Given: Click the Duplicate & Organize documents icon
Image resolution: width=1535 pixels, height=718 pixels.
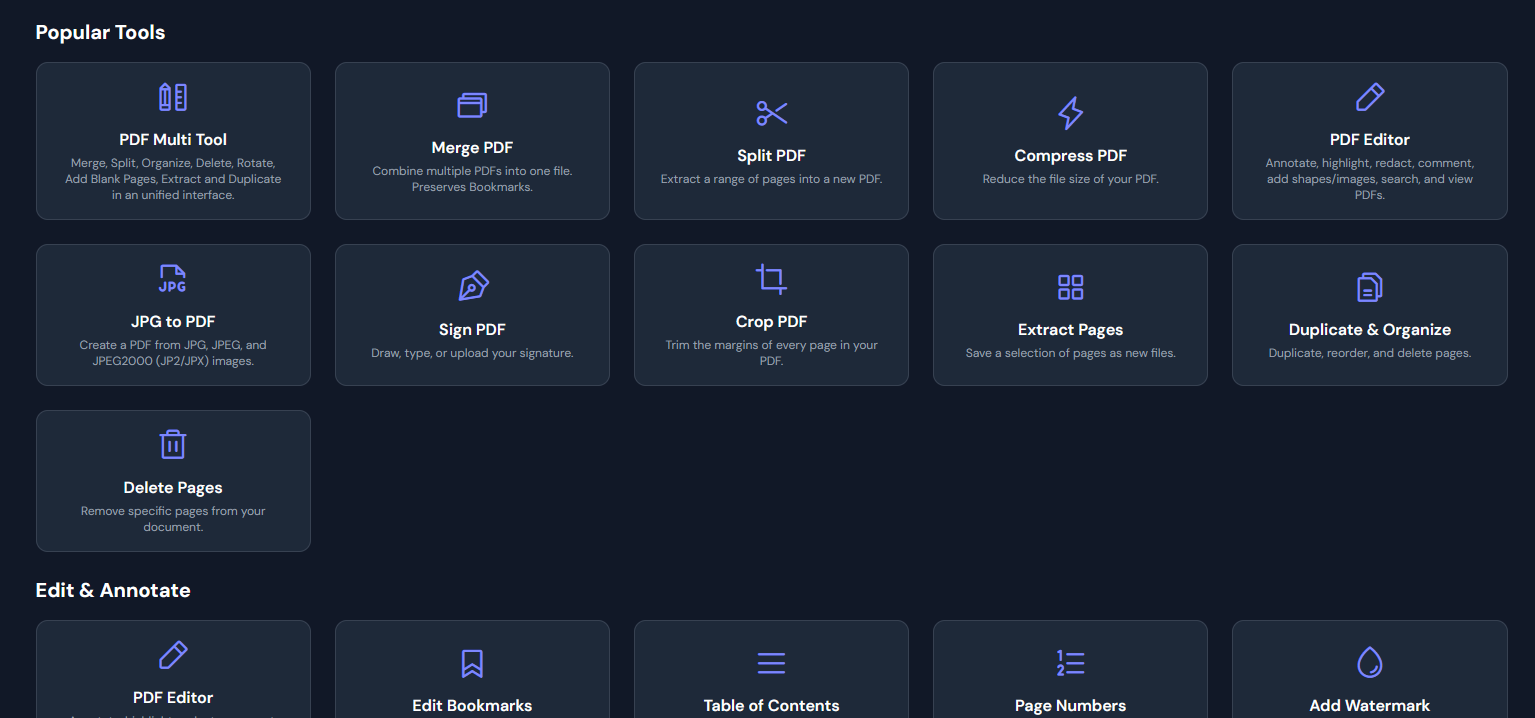Looking at the screenshot, I should [1369, 287].
